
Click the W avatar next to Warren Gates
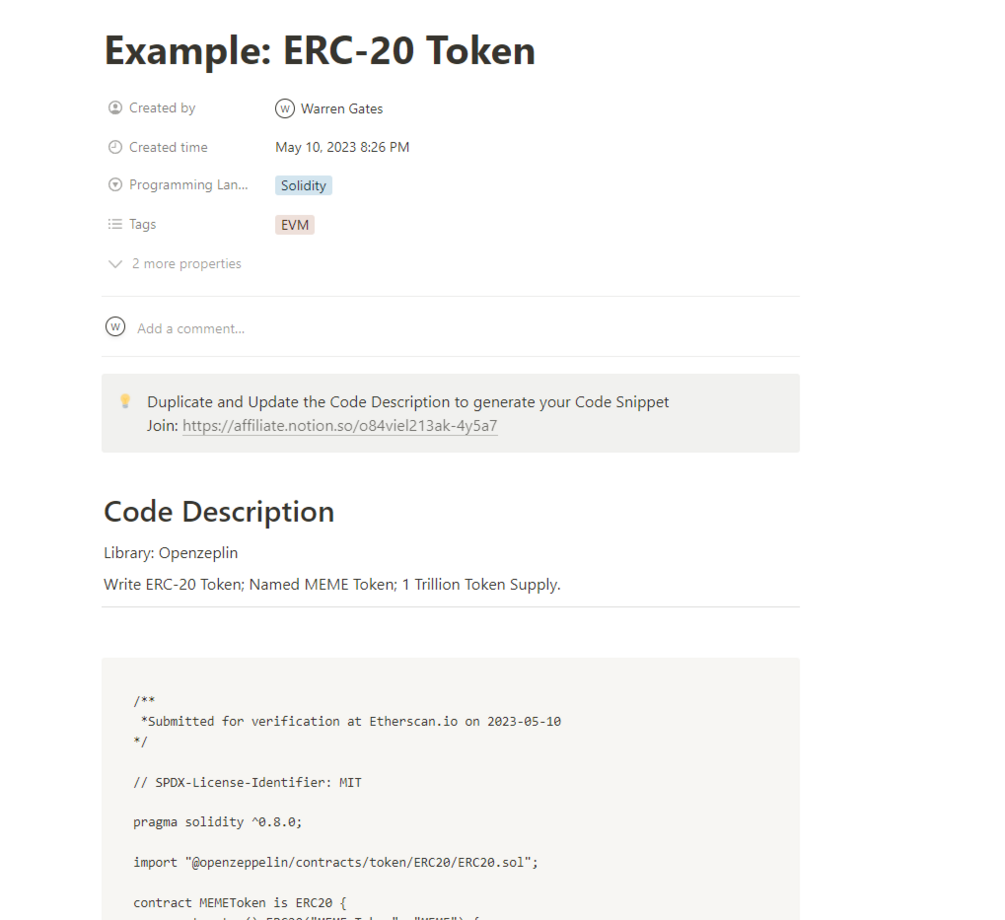pyautogui.click(x=285, y=109)
